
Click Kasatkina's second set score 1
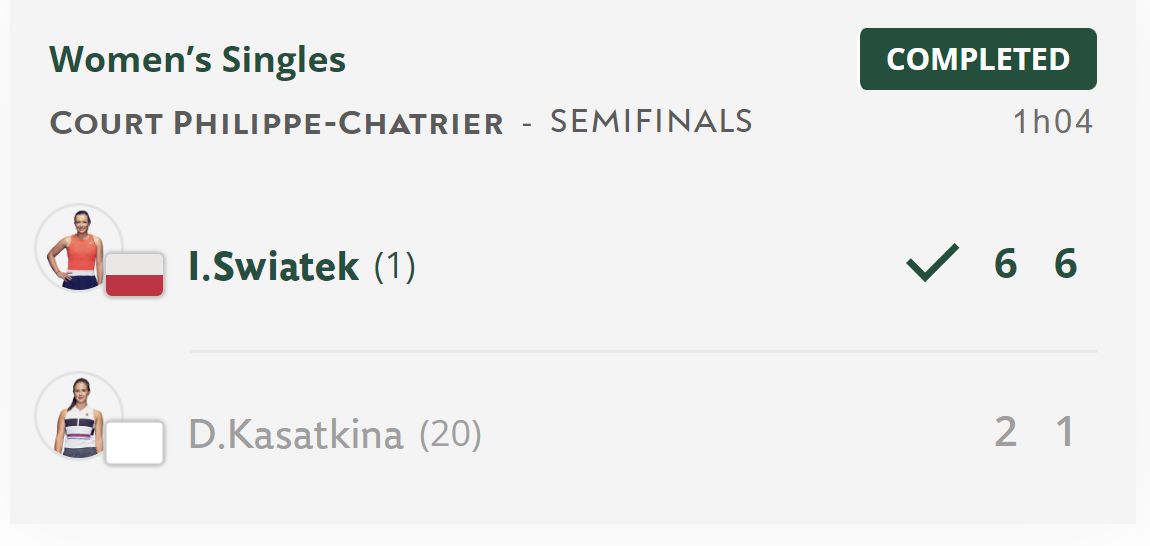click(1065, 432)
